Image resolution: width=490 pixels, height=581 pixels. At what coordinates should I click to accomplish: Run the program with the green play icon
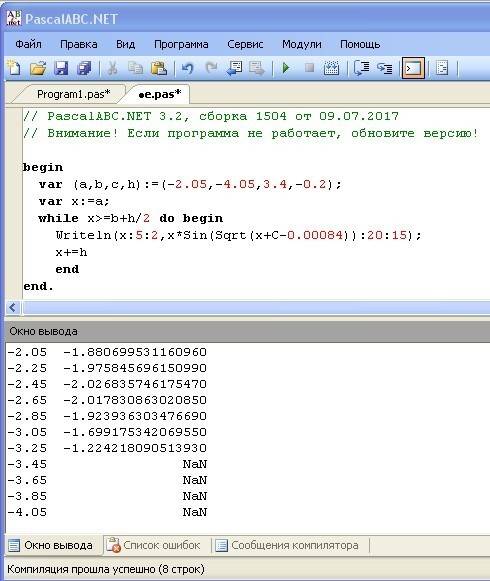[286, 68]
